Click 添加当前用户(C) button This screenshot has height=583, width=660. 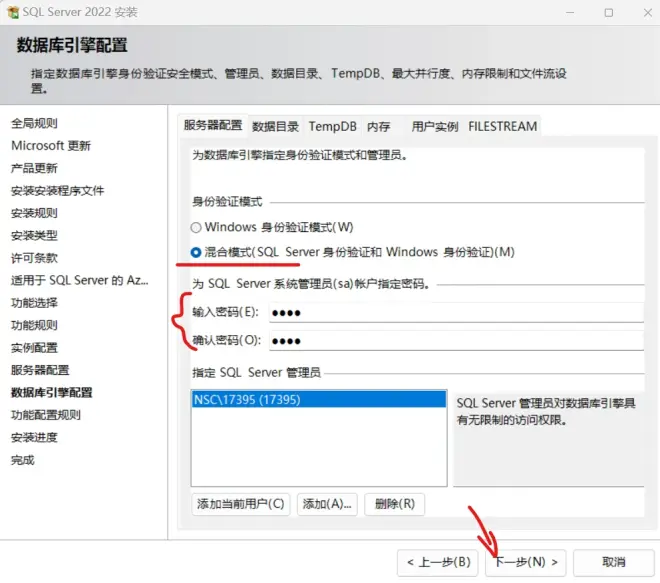(240, 504)
